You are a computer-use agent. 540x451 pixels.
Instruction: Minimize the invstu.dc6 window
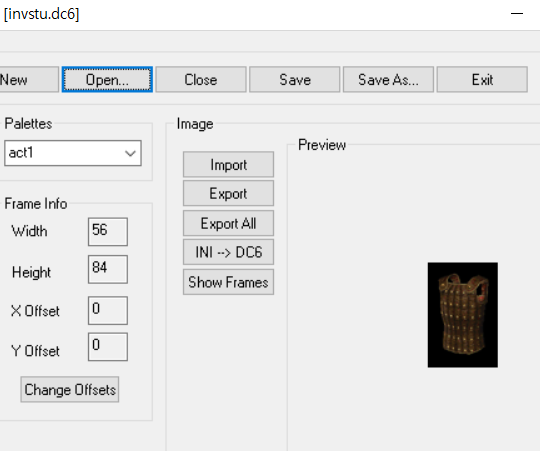point(517,14)
